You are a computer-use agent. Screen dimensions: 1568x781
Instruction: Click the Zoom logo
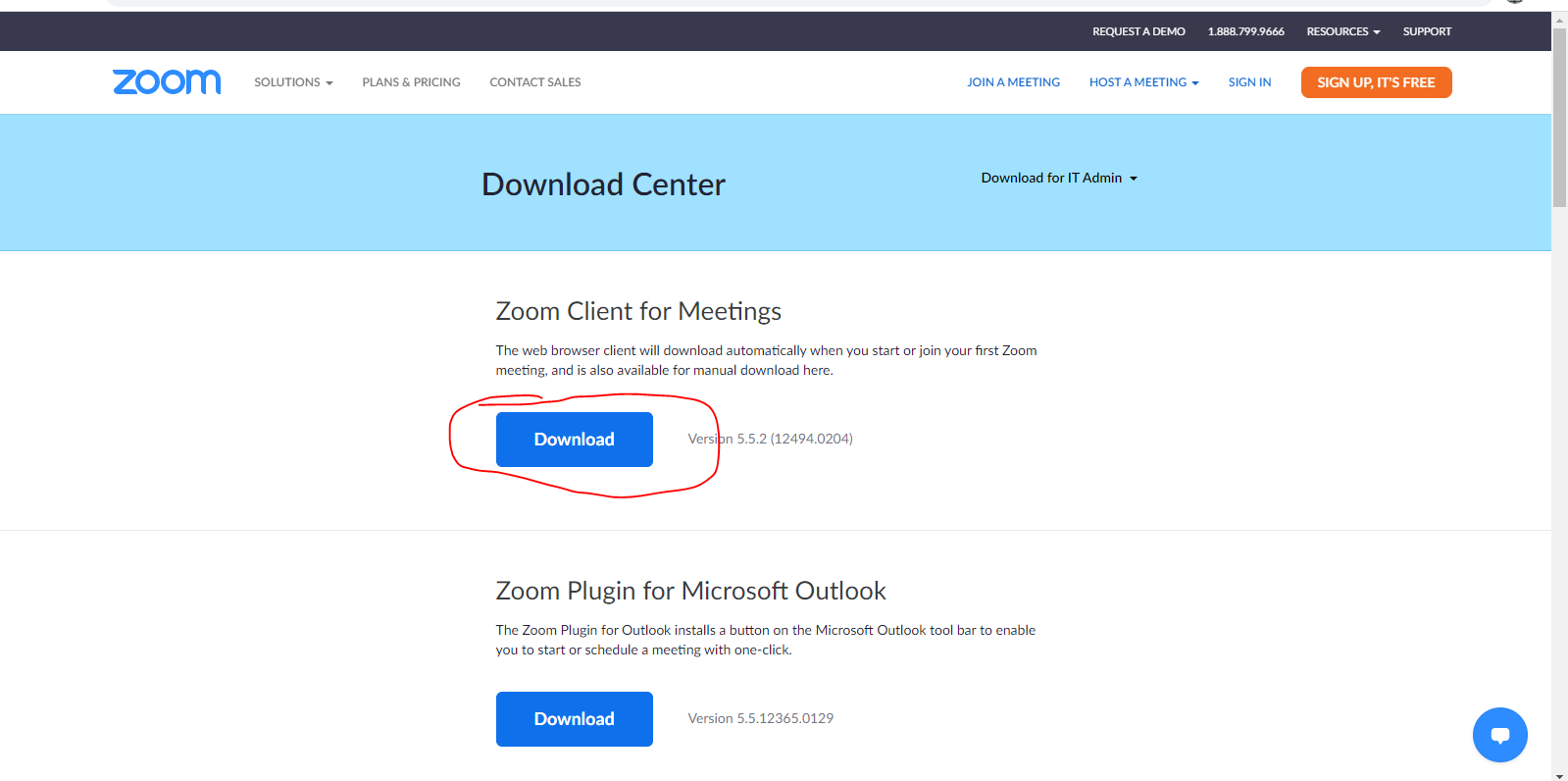coord(167,82)
